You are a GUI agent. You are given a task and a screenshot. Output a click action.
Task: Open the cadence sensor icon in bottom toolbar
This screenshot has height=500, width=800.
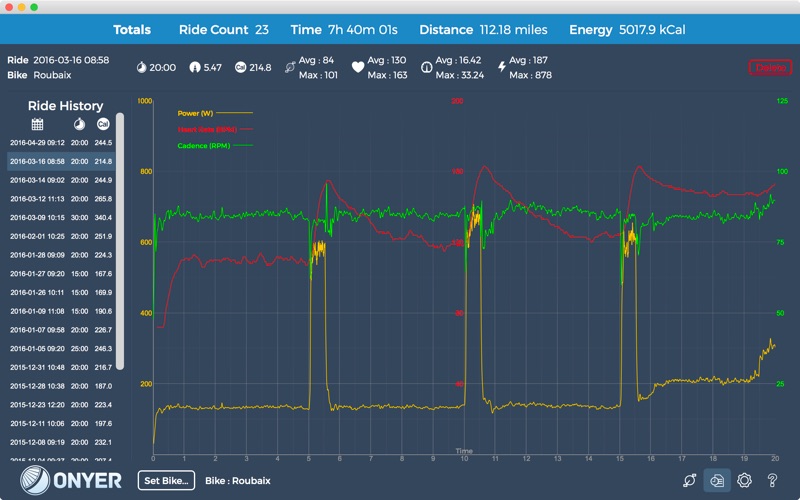[x=690, y=481]
